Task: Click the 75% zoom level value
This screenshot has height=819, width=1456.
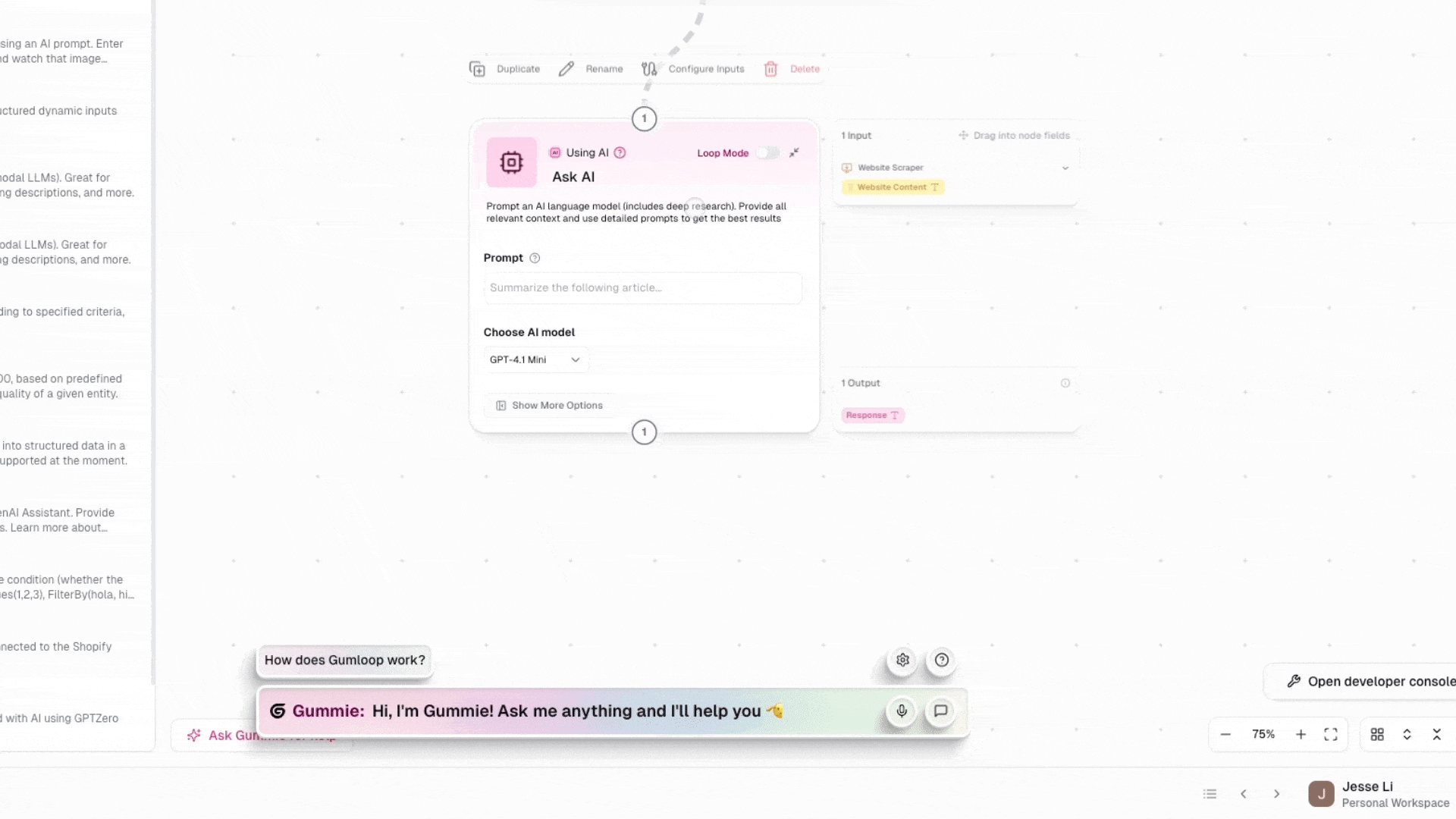Action: pyautogui.click(x=1263, y=734)
